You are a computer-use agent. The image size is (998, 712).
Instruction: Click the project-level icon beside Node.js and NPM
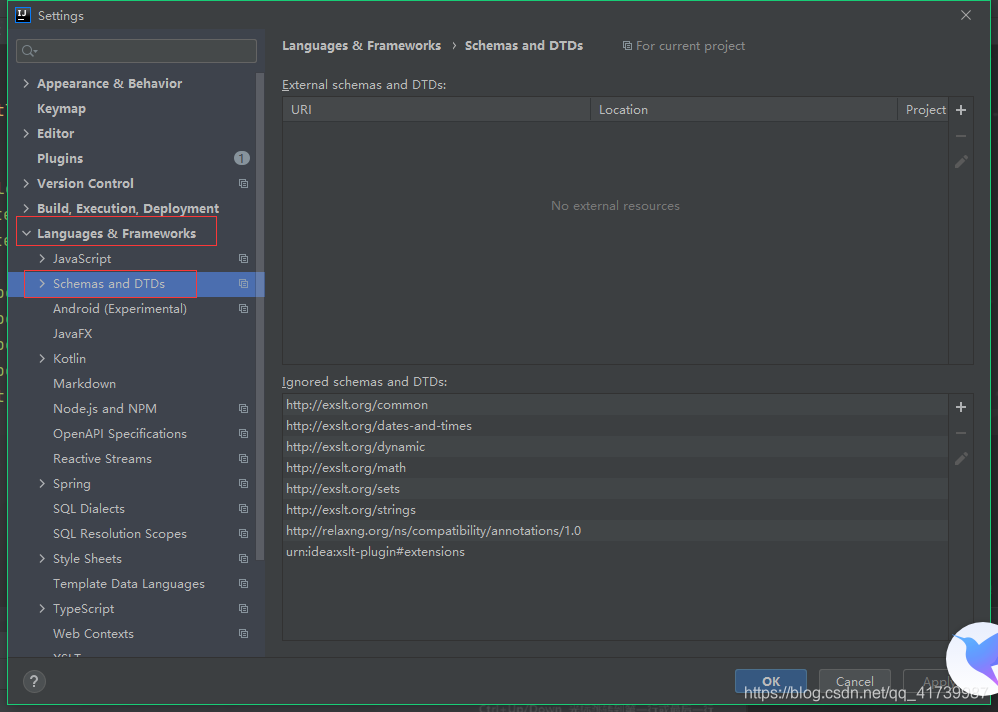243,408
